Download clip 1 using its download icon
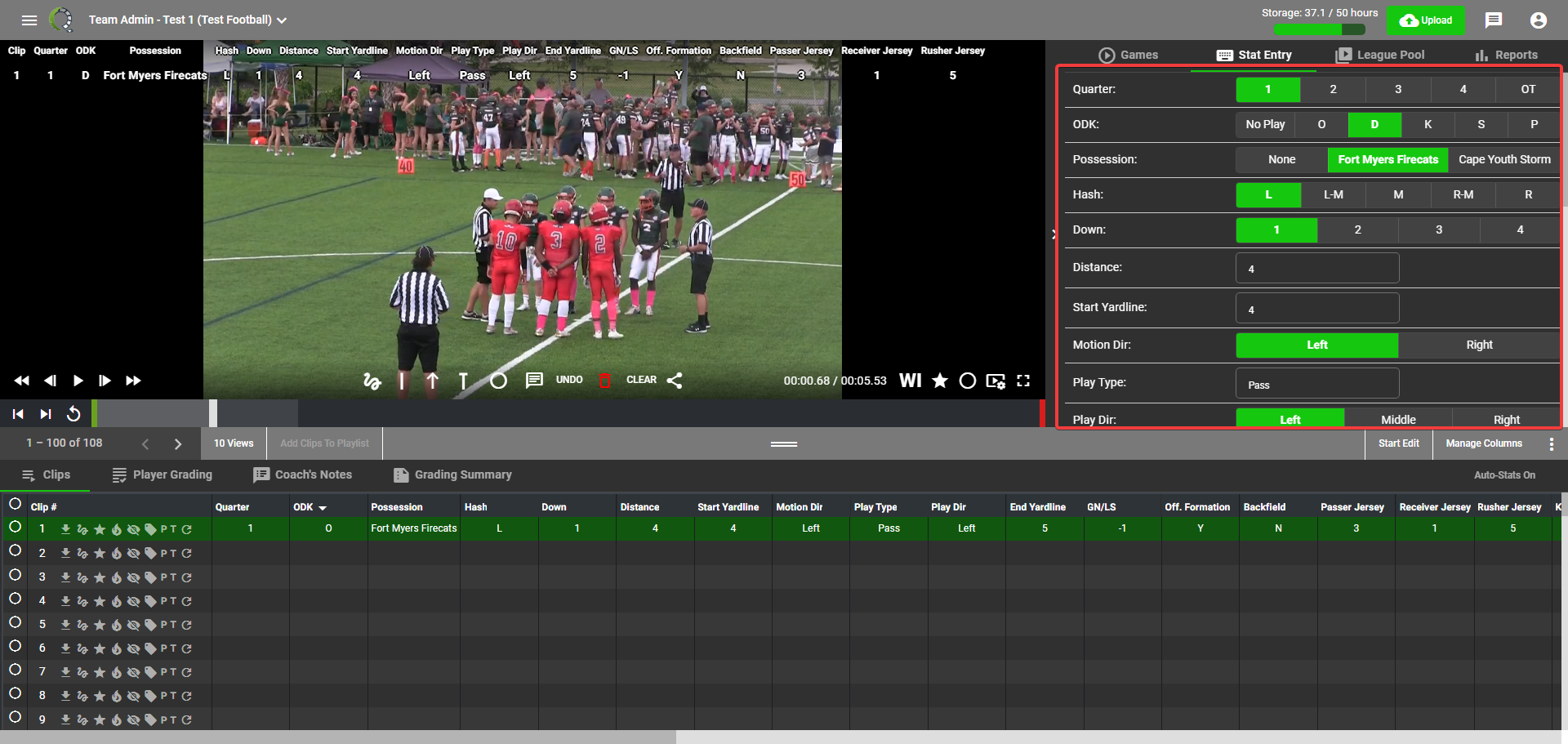 [x=65, y=529]
